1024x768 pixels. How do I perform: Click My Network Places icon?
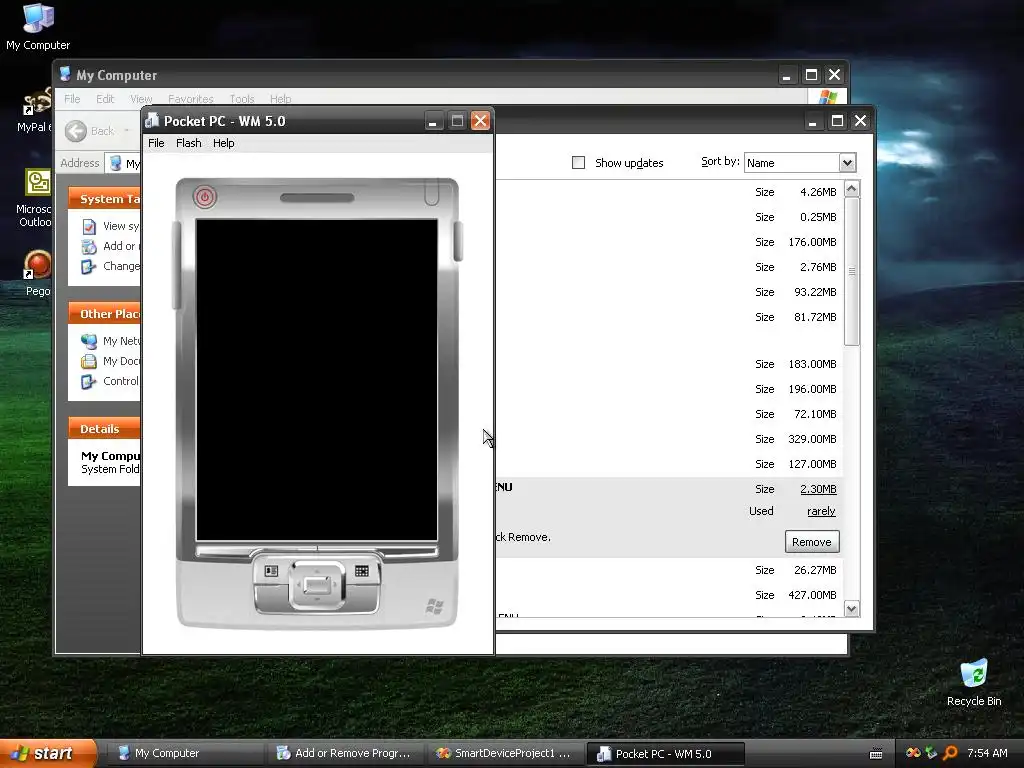(x=89, y=341)
